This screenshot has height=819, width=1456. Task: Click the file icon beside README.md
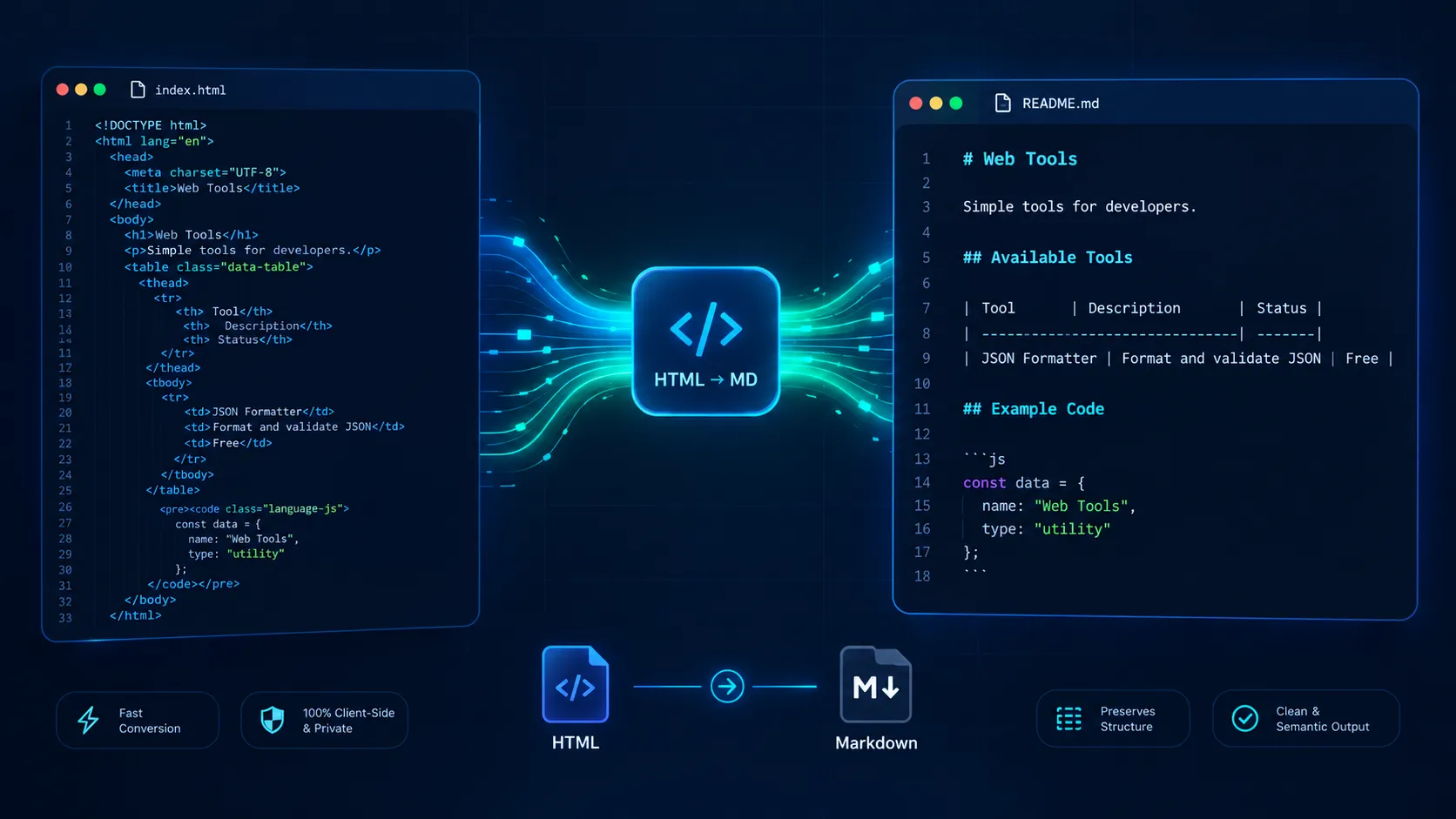tap(1003, 103)
